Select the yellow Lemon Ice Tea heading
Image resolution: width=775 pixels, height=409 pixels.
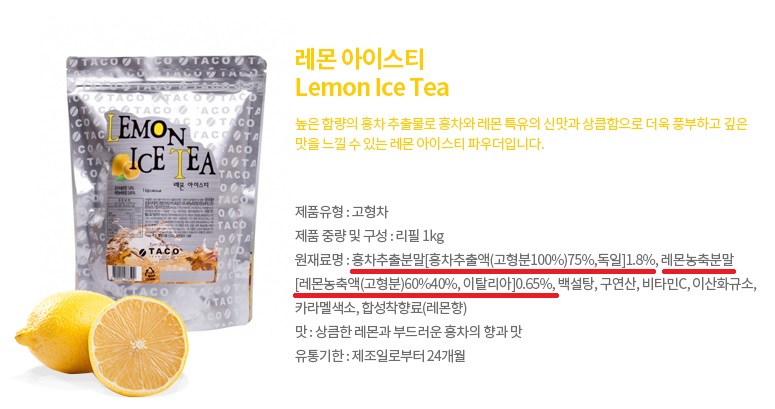point(372,87)
